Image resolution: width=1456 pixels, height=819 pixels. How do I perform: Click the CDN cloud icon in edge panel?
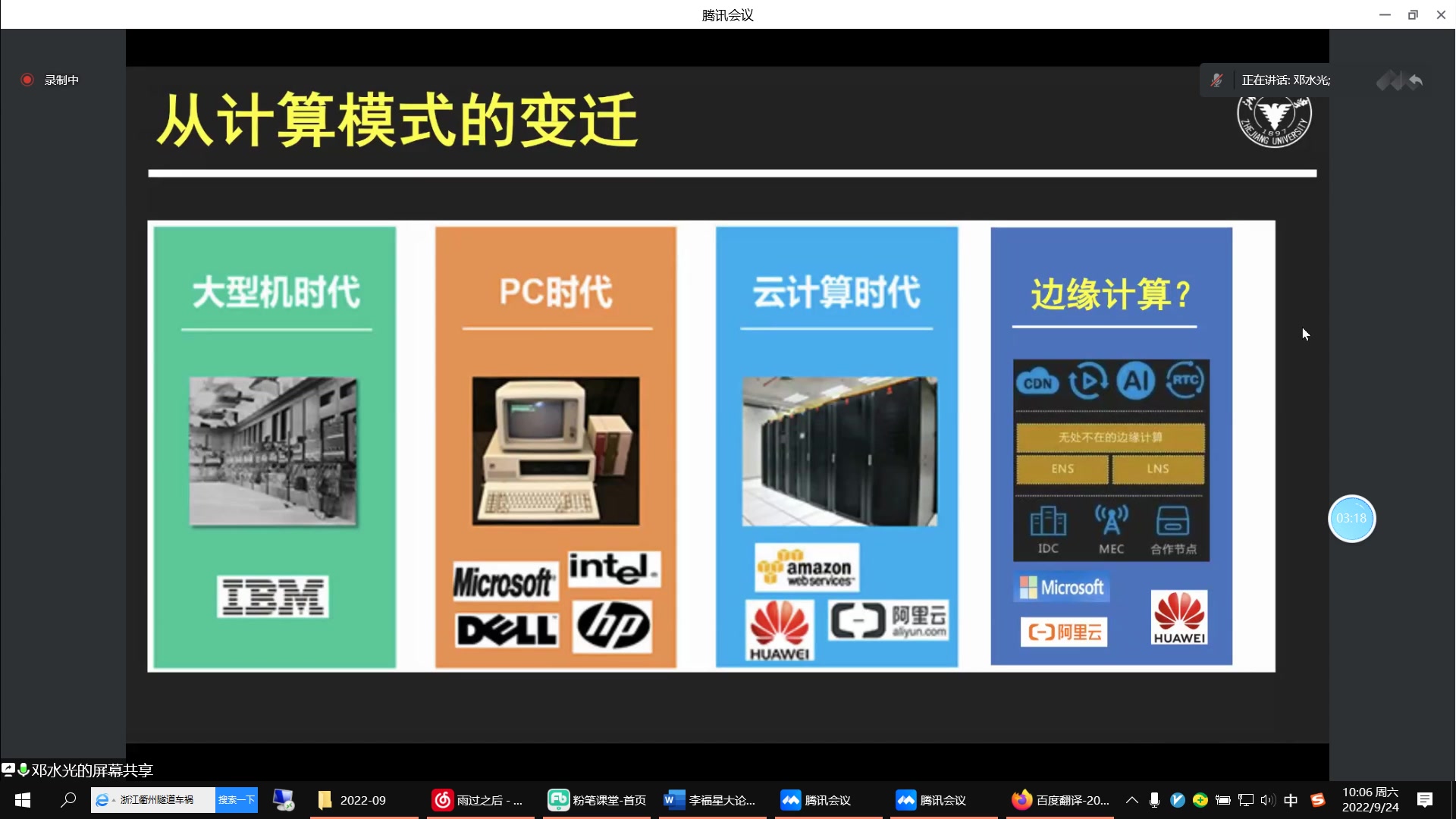[x=1037, y=383]
